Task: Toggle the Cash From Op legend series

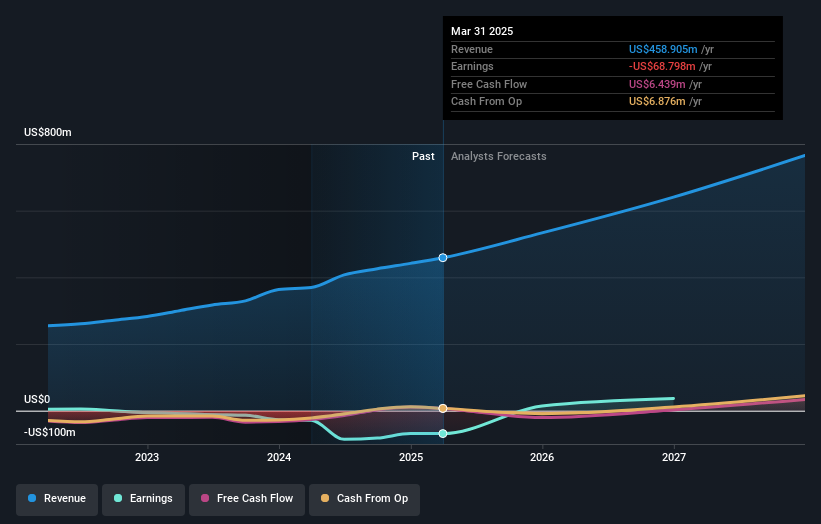Action: coord(364,499)
